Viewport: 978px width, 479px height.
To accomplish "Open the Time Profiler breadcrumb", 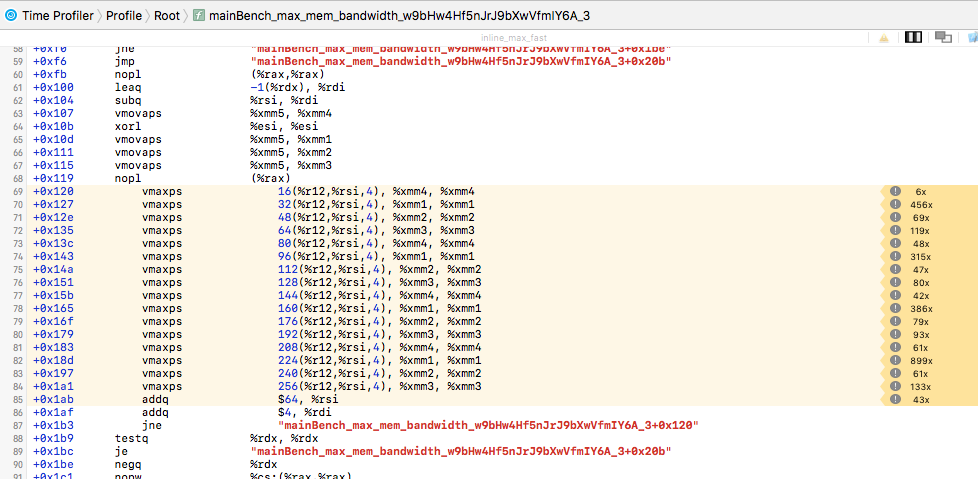I will [57, 16].
